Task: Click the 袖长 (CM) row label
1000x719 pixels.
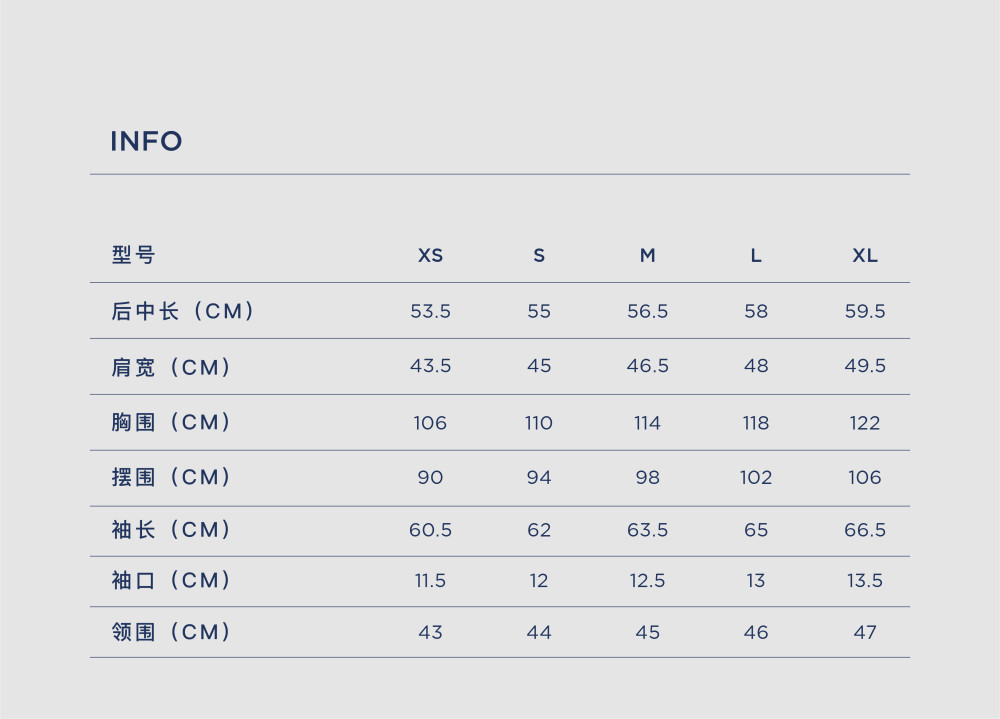Action: pos(171,530)
